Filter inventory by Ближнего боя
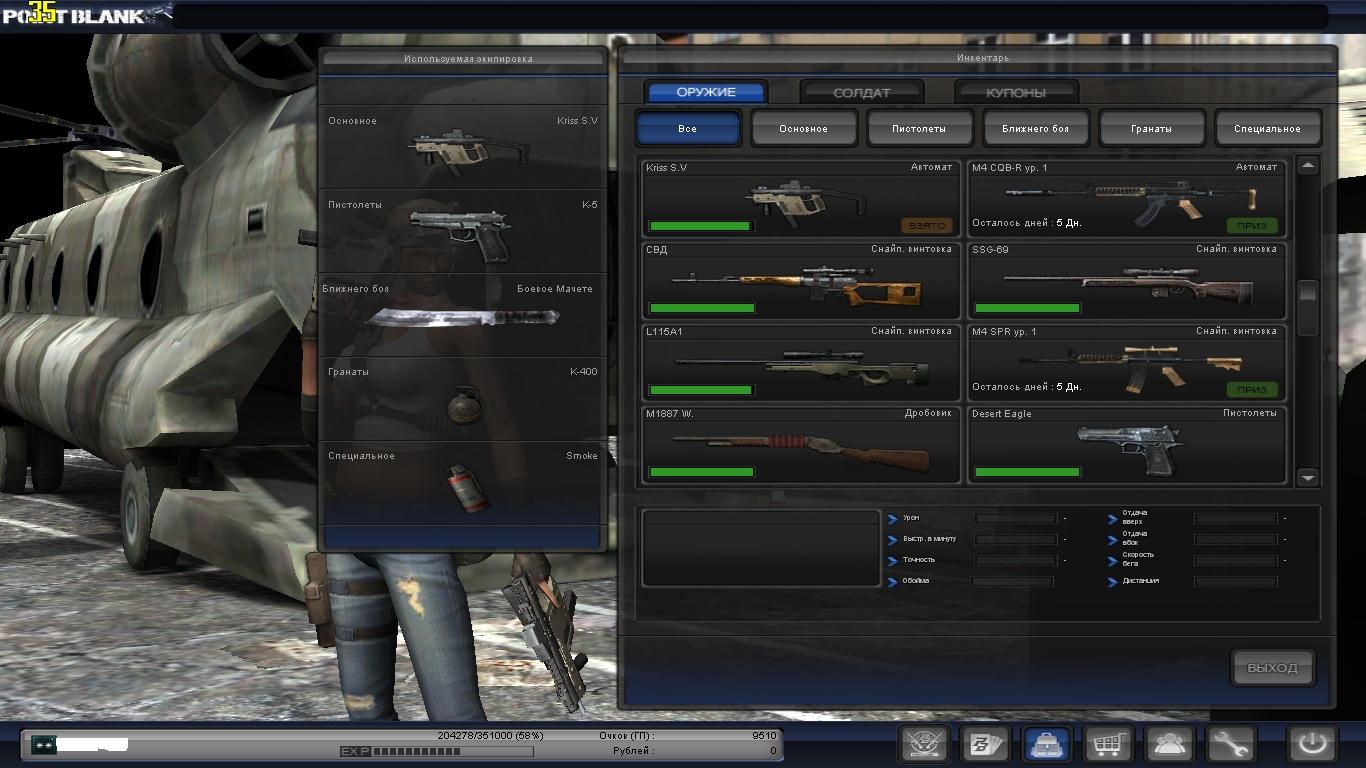Image resolution: width=1366 pixels, height=768 pixels. pyautogui.click(x=1036, y=129)
